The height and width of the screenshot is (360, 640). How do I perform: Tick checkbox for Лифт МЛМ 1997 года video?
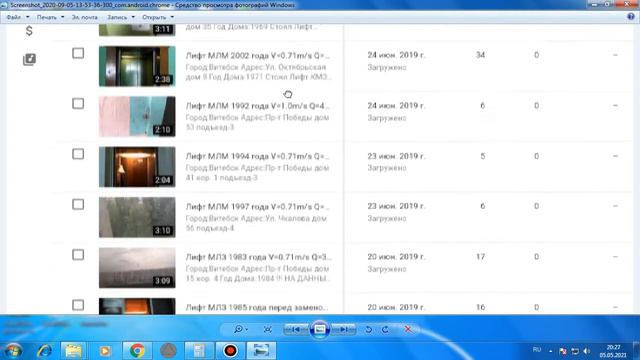click(x=78, y=204)
